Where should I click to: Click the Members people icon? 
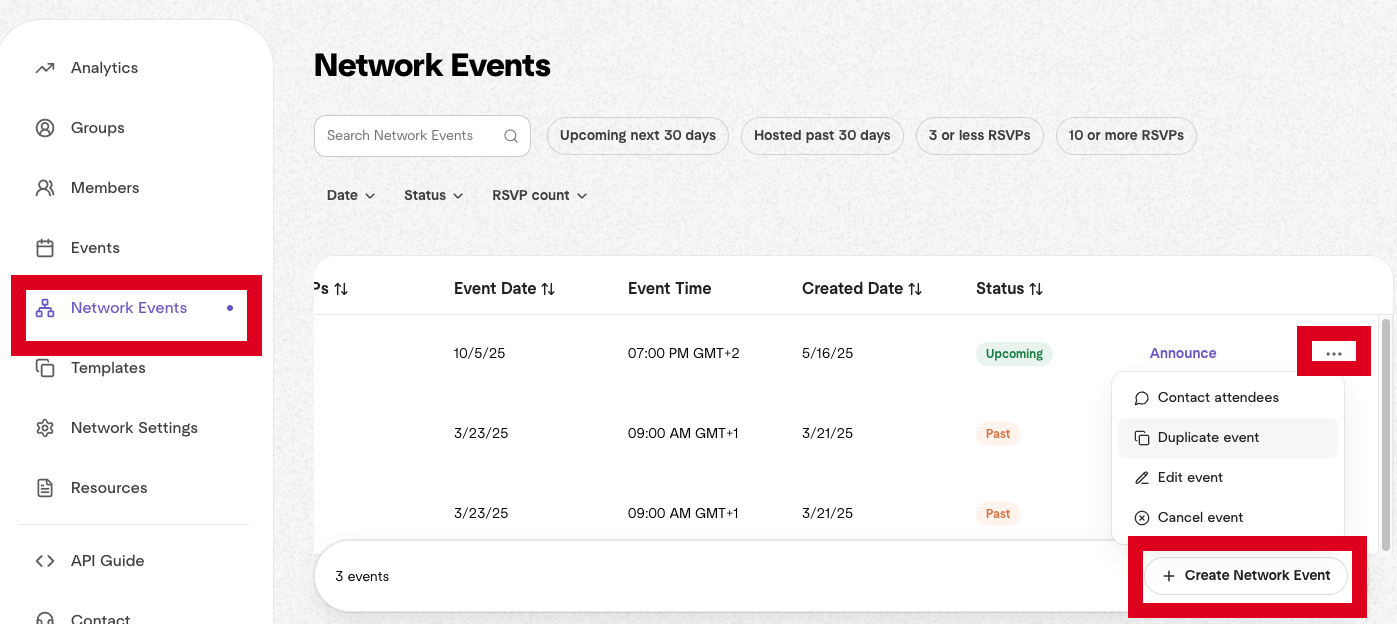45,188
